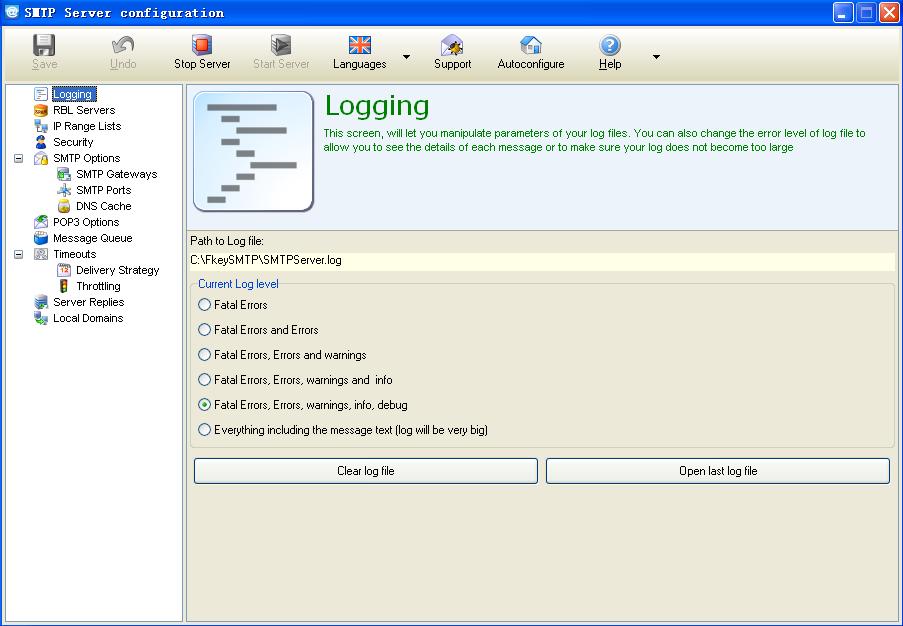Select SMTP Options label in tree
903x626 pixels.
pos(86,158)
